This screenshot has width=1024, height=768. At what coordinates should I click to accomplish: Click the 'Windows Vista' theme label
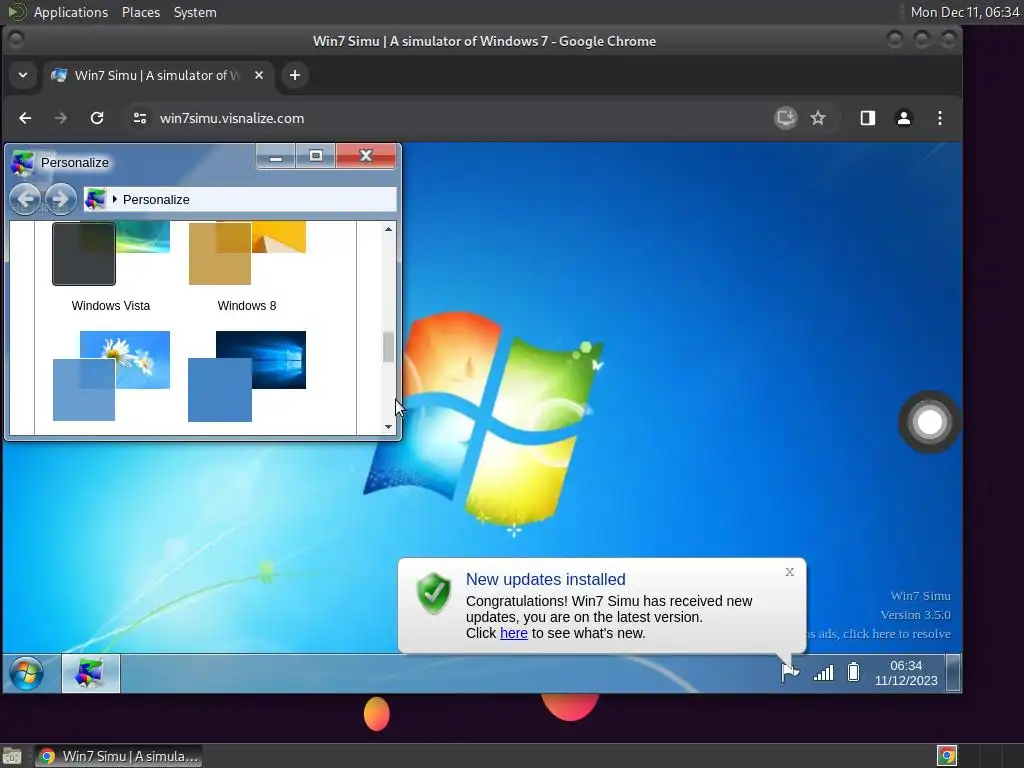pyautogui.click(x=110, y=306)
